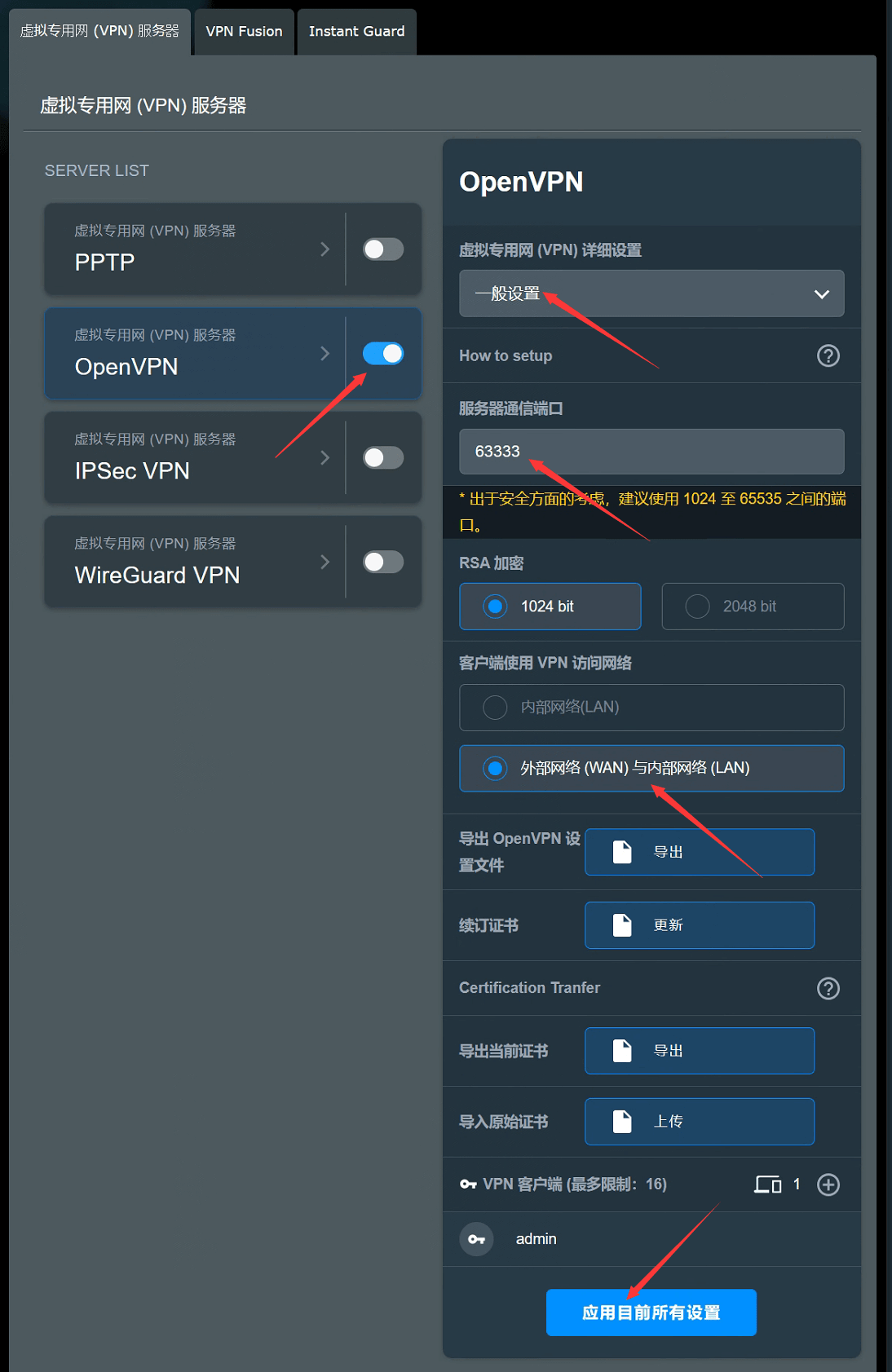Switch to the VPN Fusion tab
Viewport: 892px width, 1372px height.
click(244, 32)
